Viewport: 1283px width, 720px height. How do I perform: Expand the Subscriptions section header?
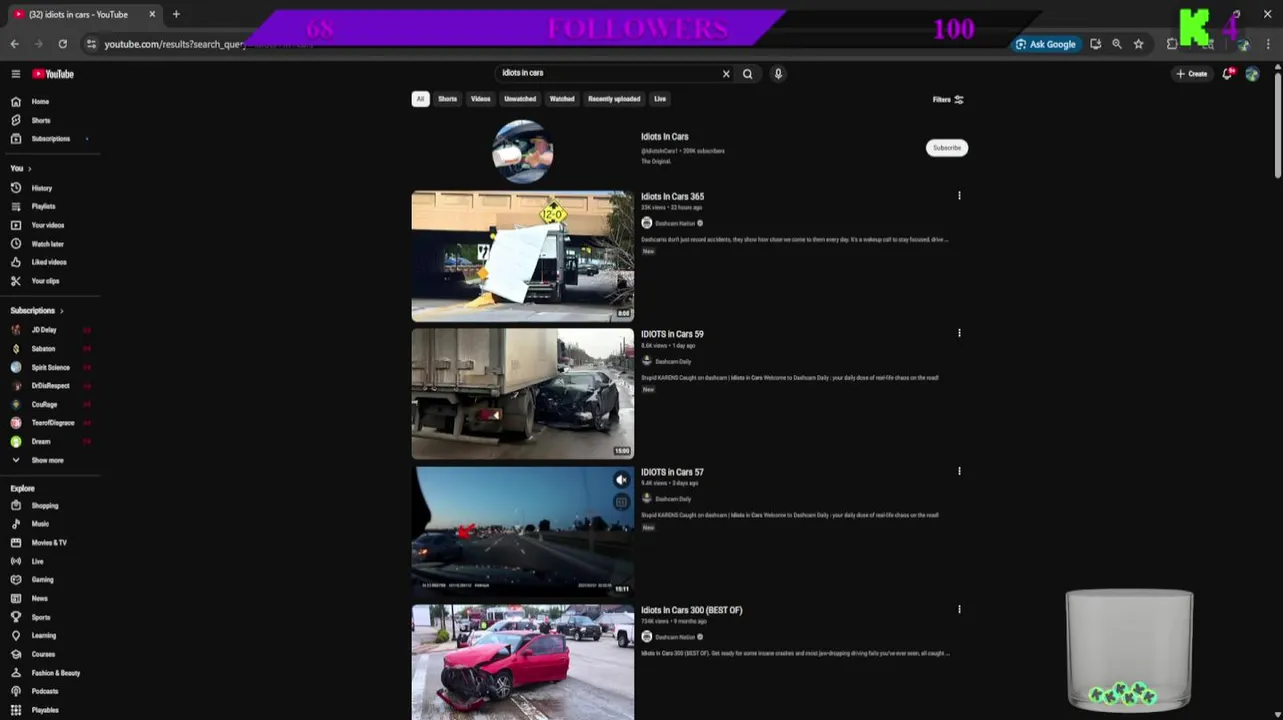37,311
